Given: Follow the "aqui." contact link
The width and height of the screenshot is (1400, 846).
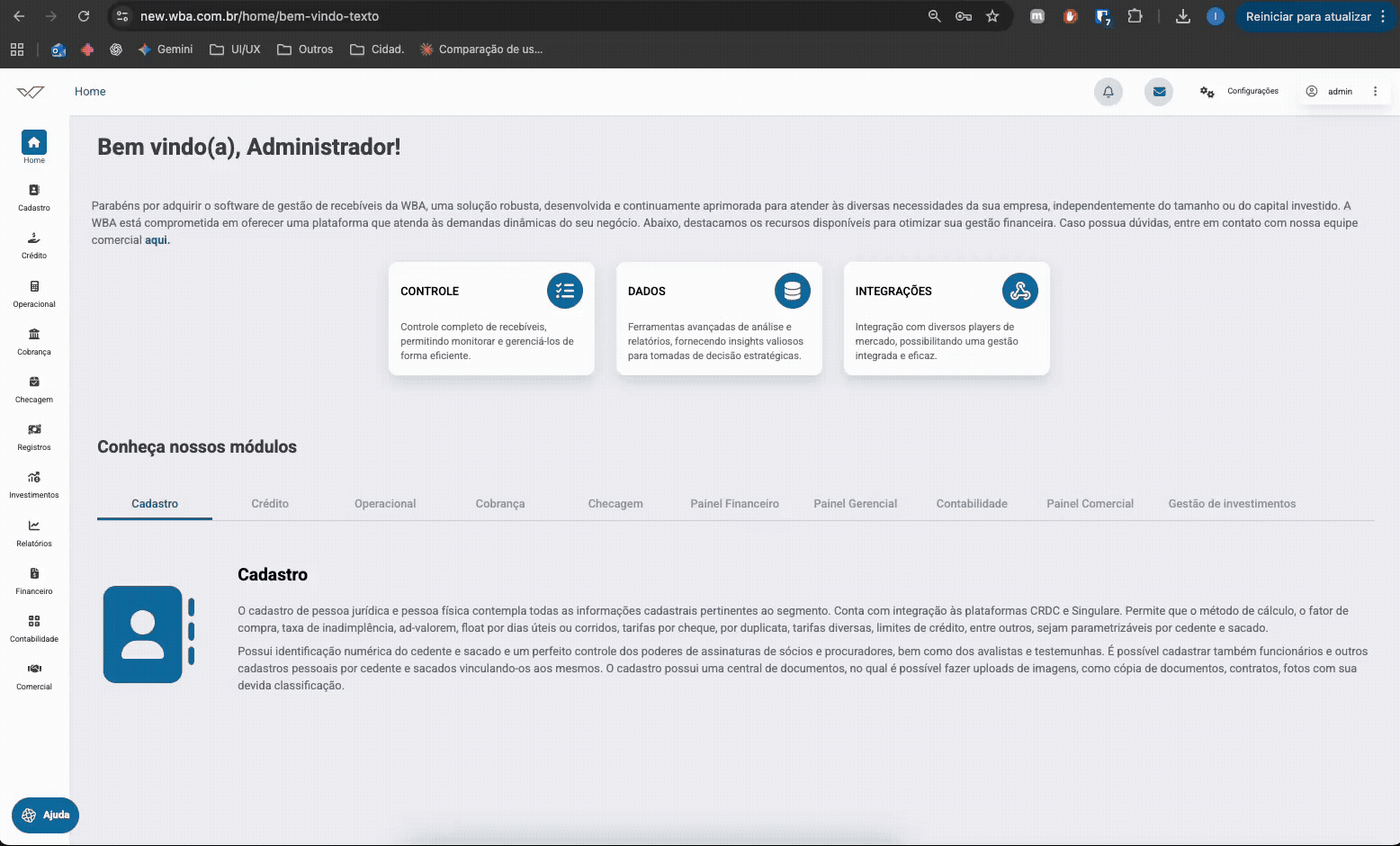Looking at the screenshot, I should click(157, 240).
